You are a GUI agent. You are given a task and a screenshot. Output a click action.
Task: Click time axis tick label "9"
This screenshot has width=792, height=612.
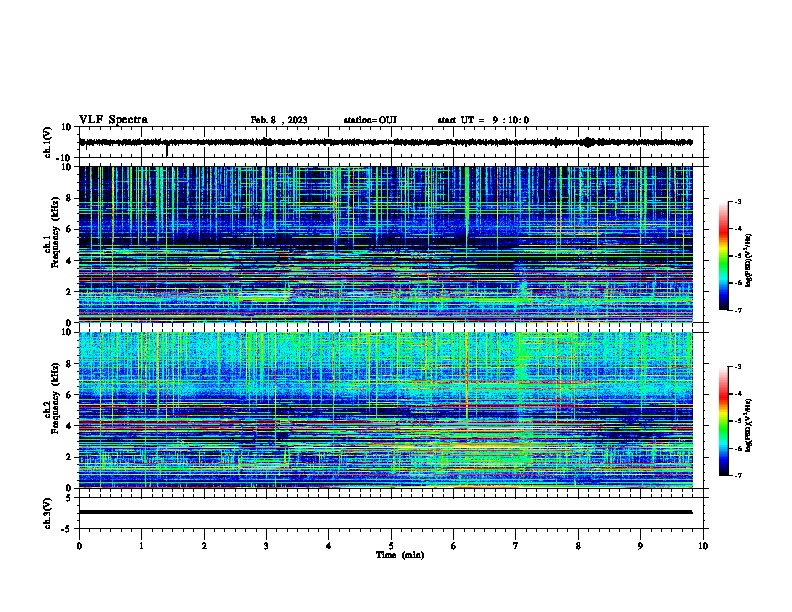[640, 546]
